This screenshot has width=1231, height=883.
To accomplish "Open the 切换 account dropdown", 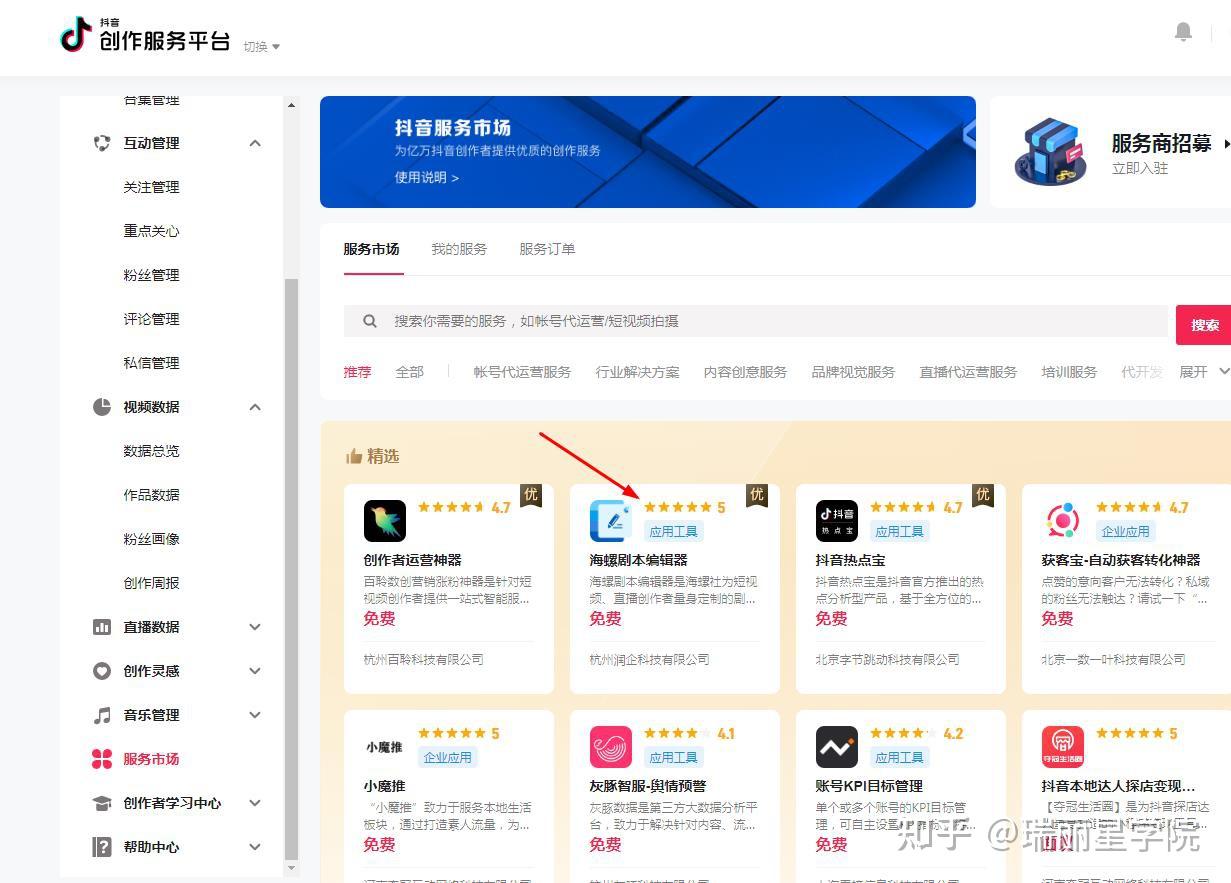I will (262, 46).
